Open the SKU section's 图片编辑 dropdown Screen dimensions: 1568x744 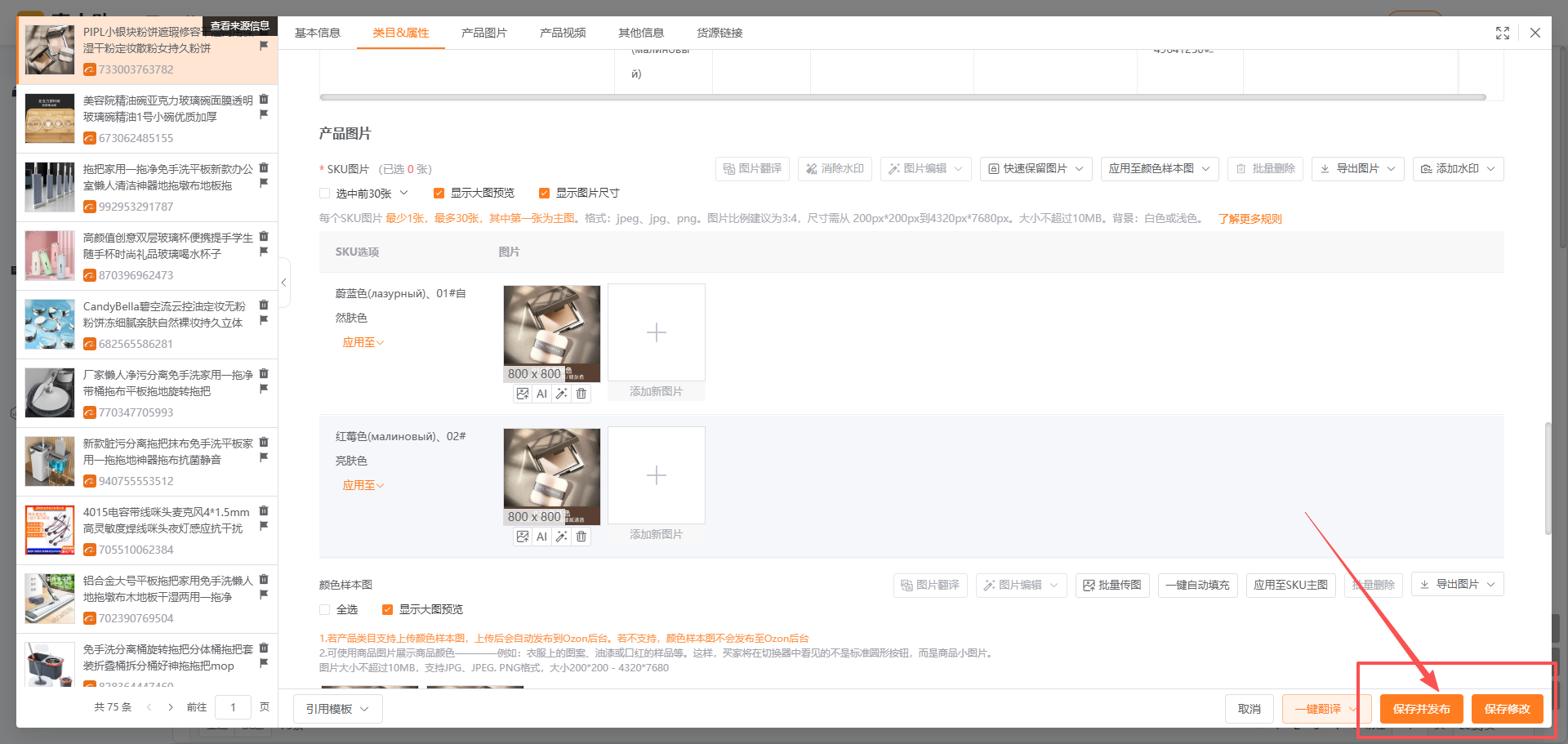point(926,169)
